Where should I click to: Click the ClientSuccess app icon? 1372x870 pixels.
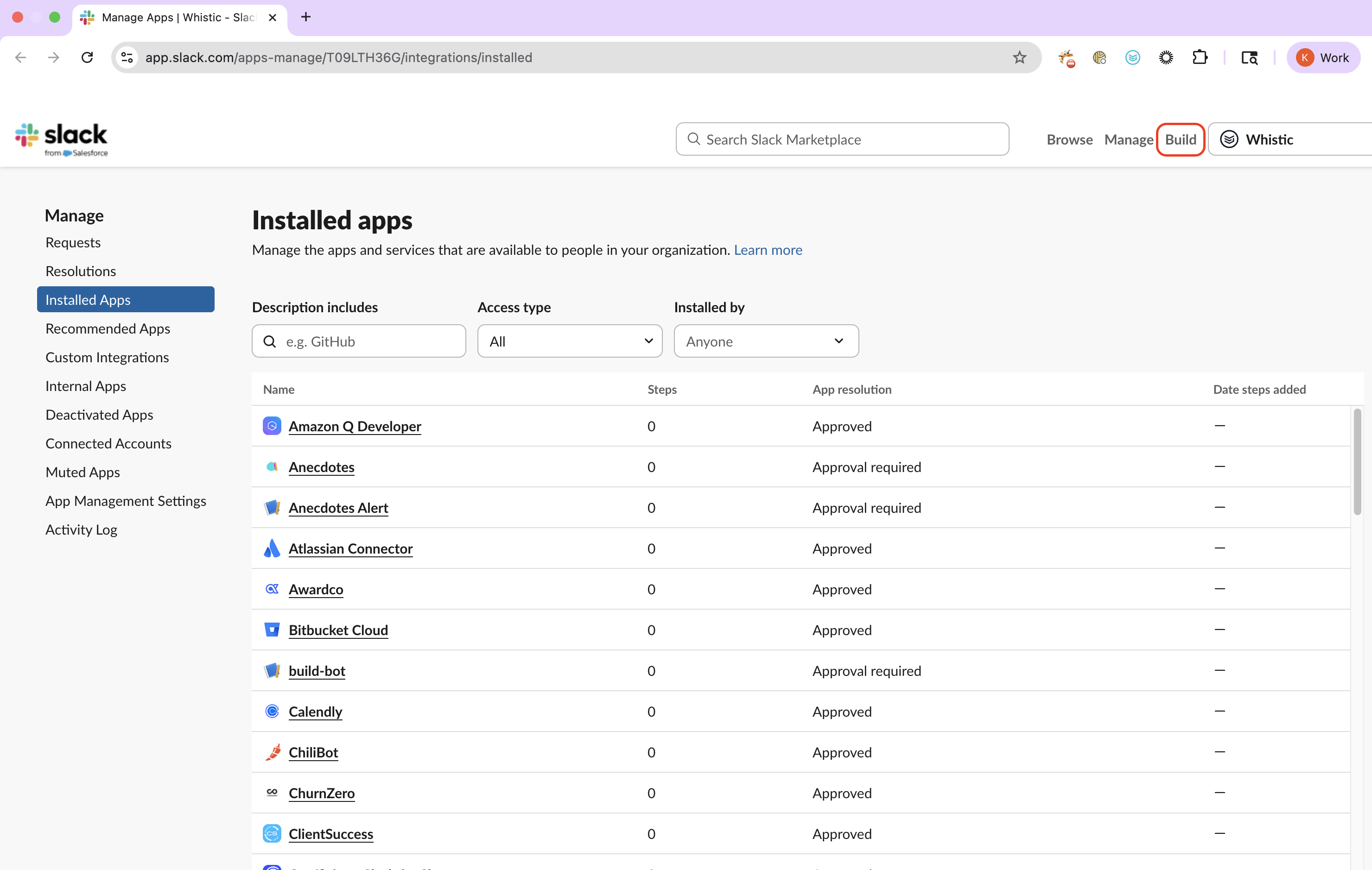click(272, 833)
